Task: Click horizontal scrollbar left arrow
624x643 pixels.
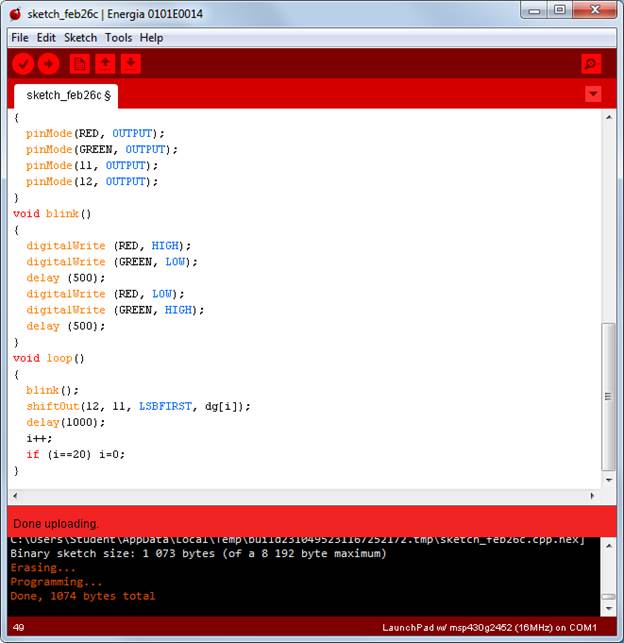Action: click(15, 496)
